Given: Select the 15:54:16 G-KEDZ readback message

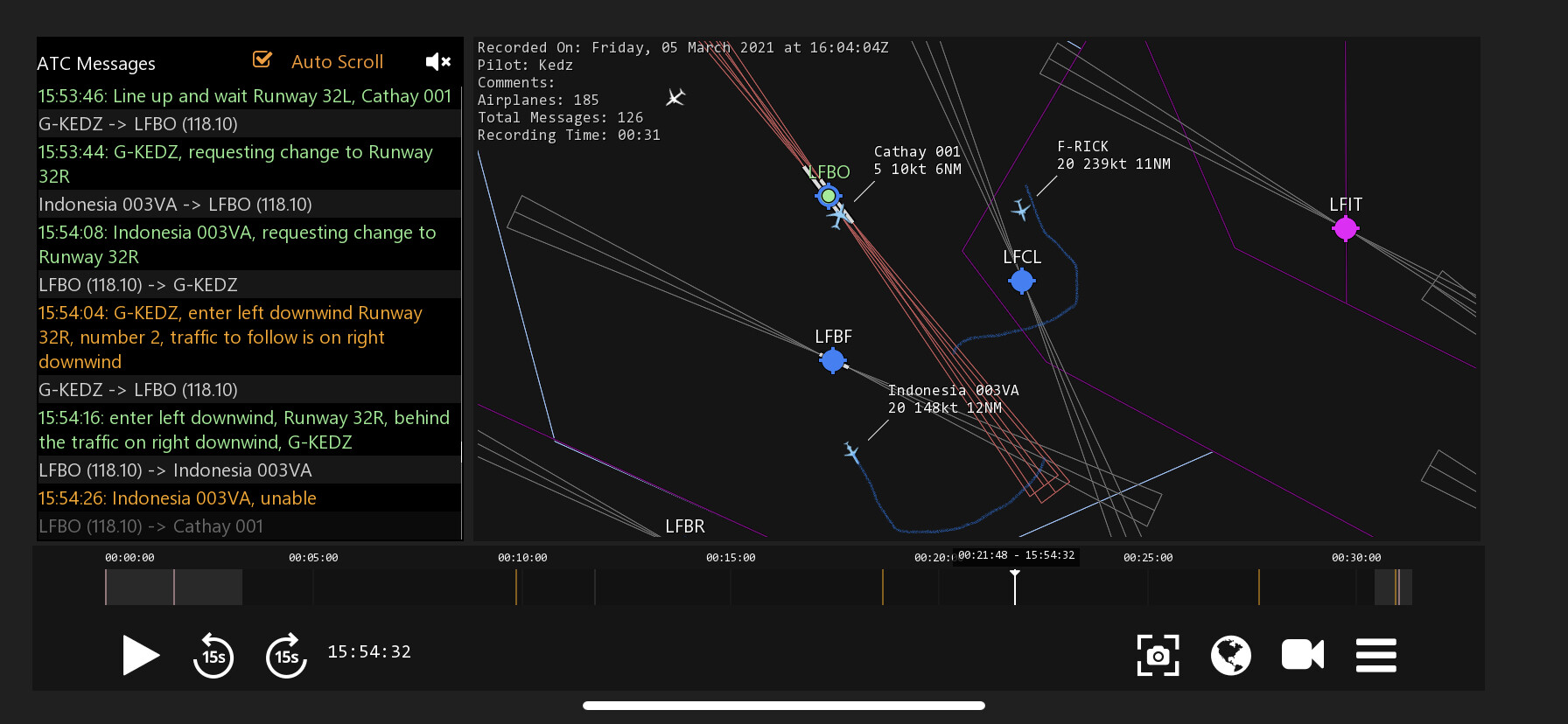Looking at the screenshot, I should click(248, 430).
